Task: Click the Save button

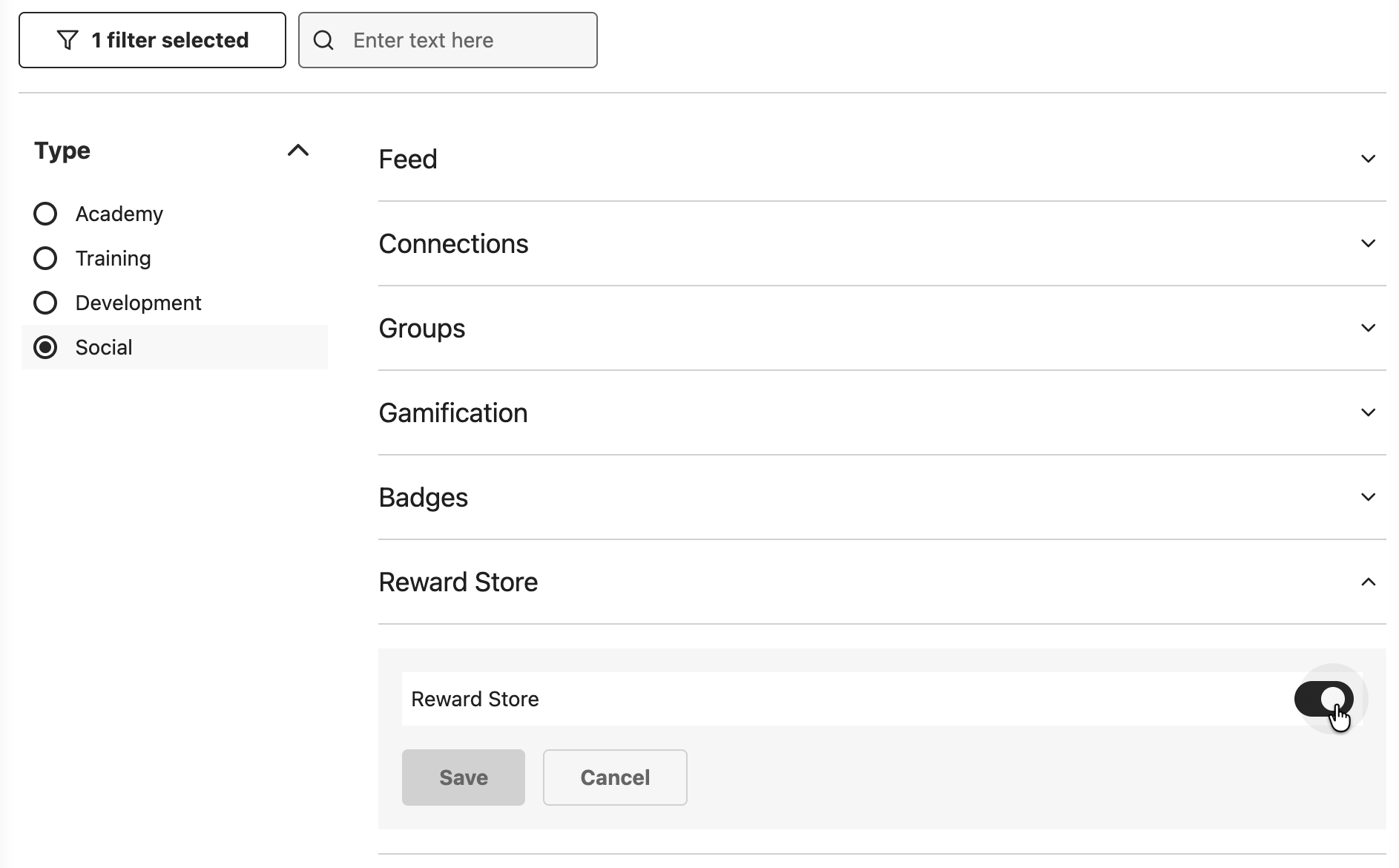Action: (464, 777)
